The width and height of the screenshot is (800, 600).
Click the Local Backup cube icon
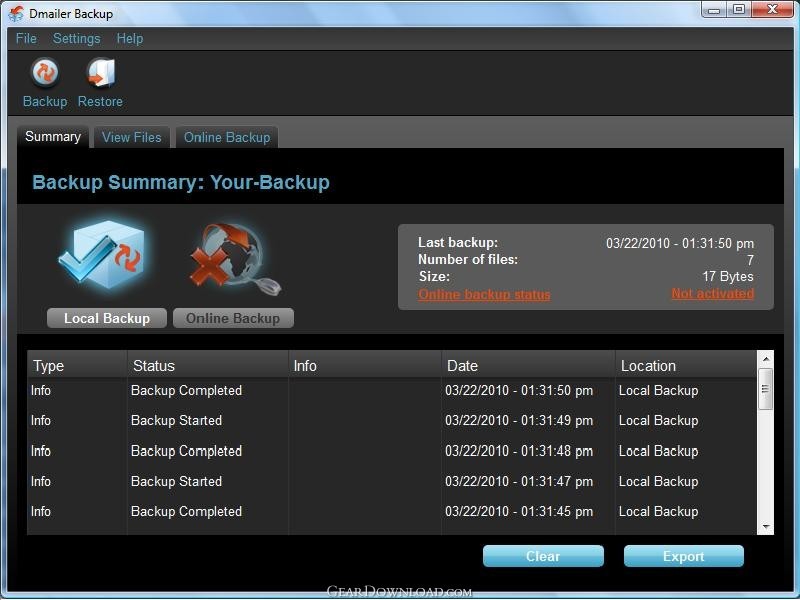click(x=104, y=256)
